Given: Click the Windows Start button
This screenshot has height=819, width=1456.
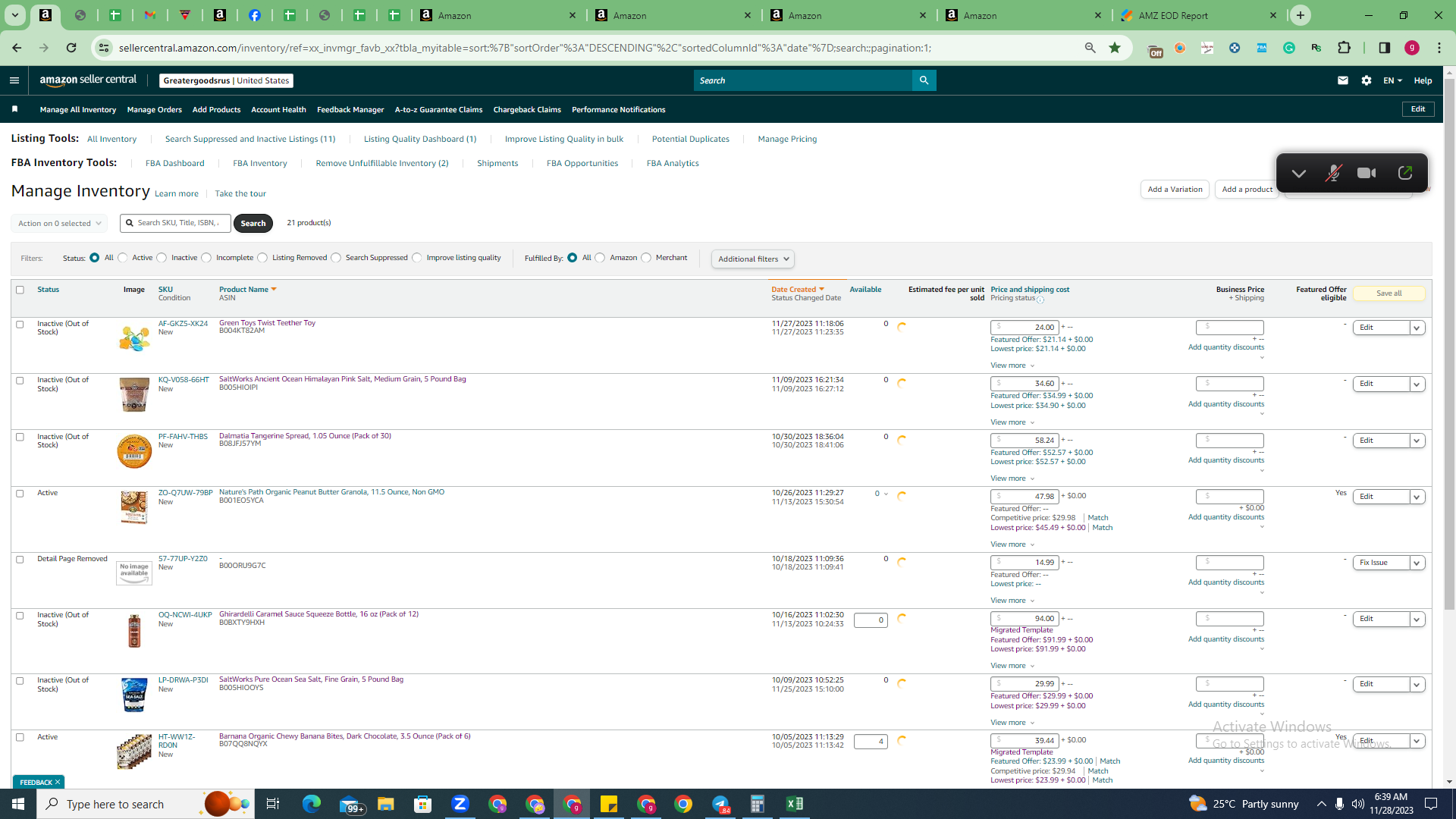Looking at the screenshot, I should pos(18,804).
